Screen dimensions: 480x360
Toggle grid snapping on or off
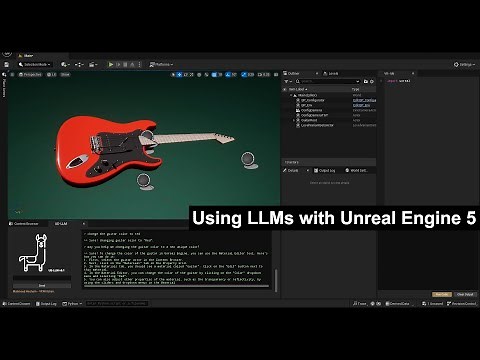click(x=214, y=74)
